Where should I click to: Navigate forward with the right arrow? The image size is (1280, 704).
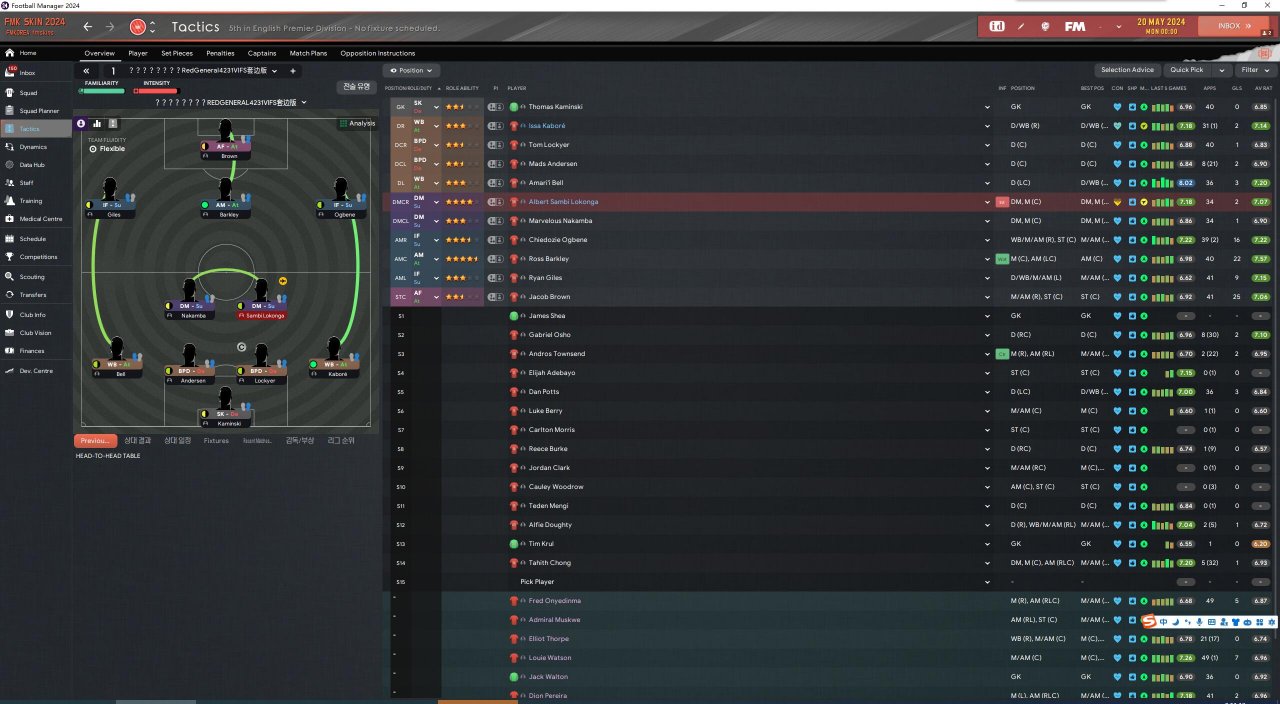pos(110,27)
